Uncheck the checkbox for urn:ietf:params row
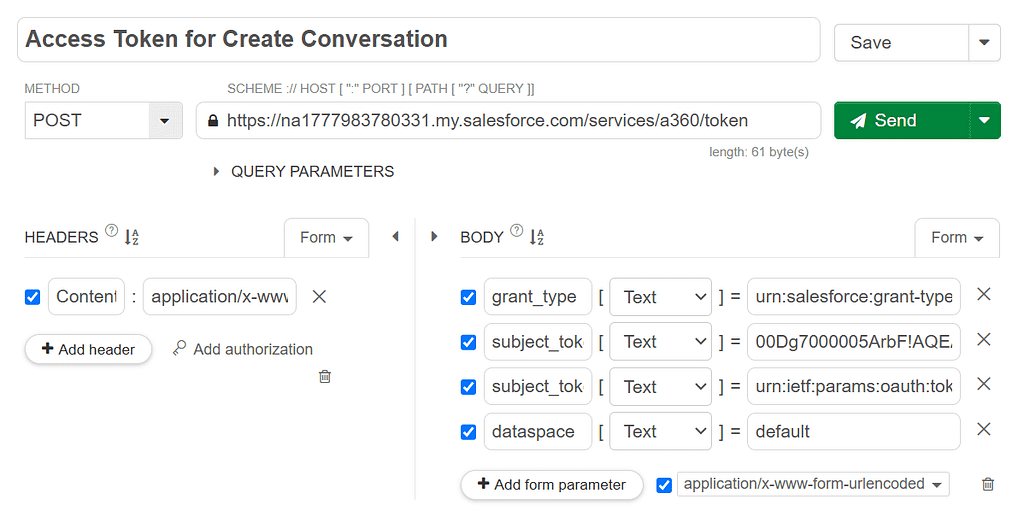1024x522 pixels. point(468,387)
